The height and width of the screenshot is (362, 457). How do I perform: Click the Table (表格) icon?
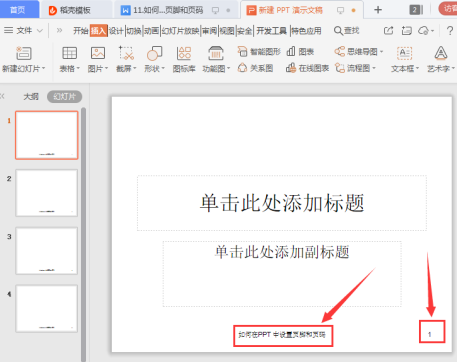(69, 53)
